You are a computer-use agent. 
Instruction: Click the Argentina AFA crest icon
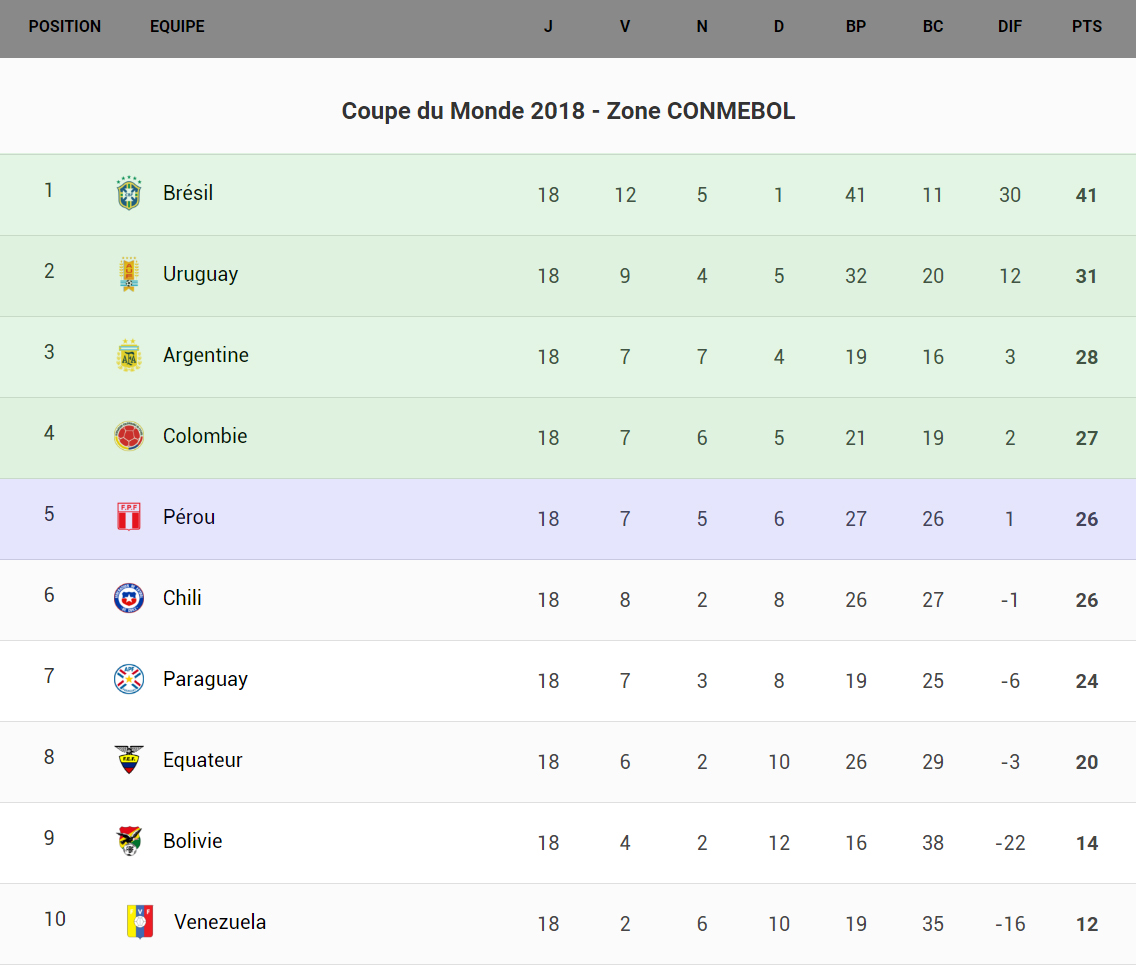click(x=129, y=355)
